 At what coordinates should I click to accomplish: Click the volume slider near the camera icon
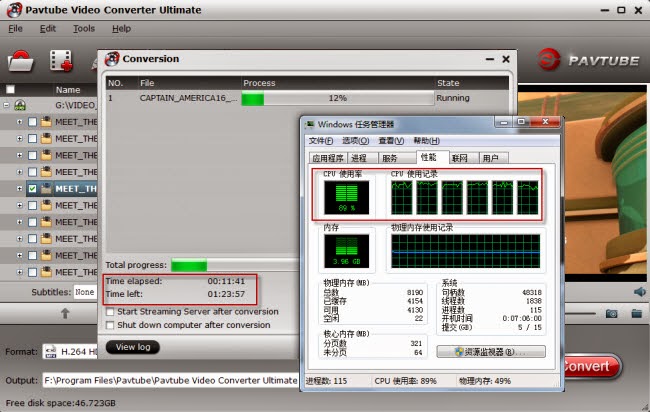click(x=578, y=313)
